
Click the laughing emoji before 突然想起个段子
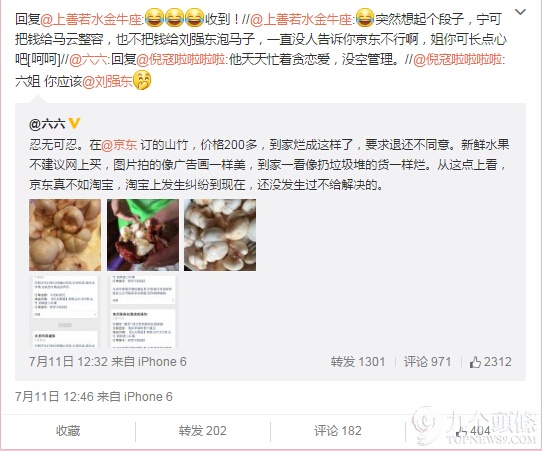pyautogui.click(x=365, y=18)
